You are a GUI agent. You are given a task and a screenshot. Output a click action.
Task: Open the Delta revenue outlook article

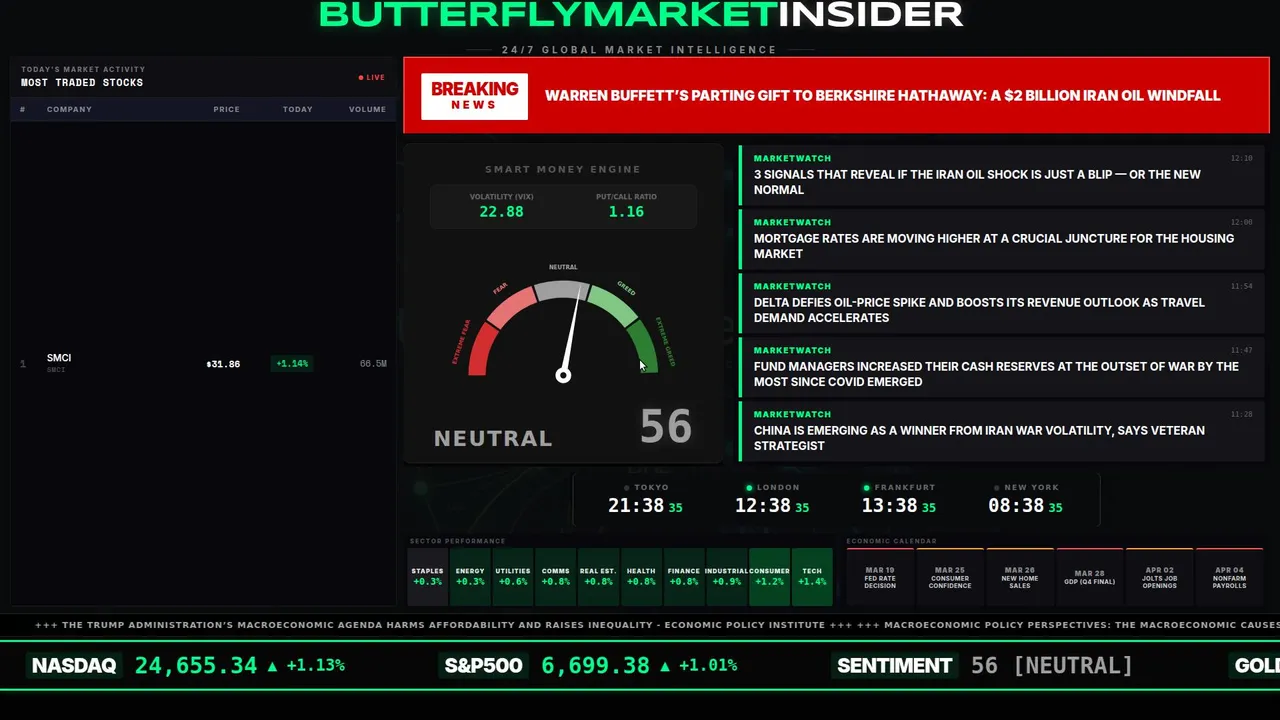(1002, 303)
